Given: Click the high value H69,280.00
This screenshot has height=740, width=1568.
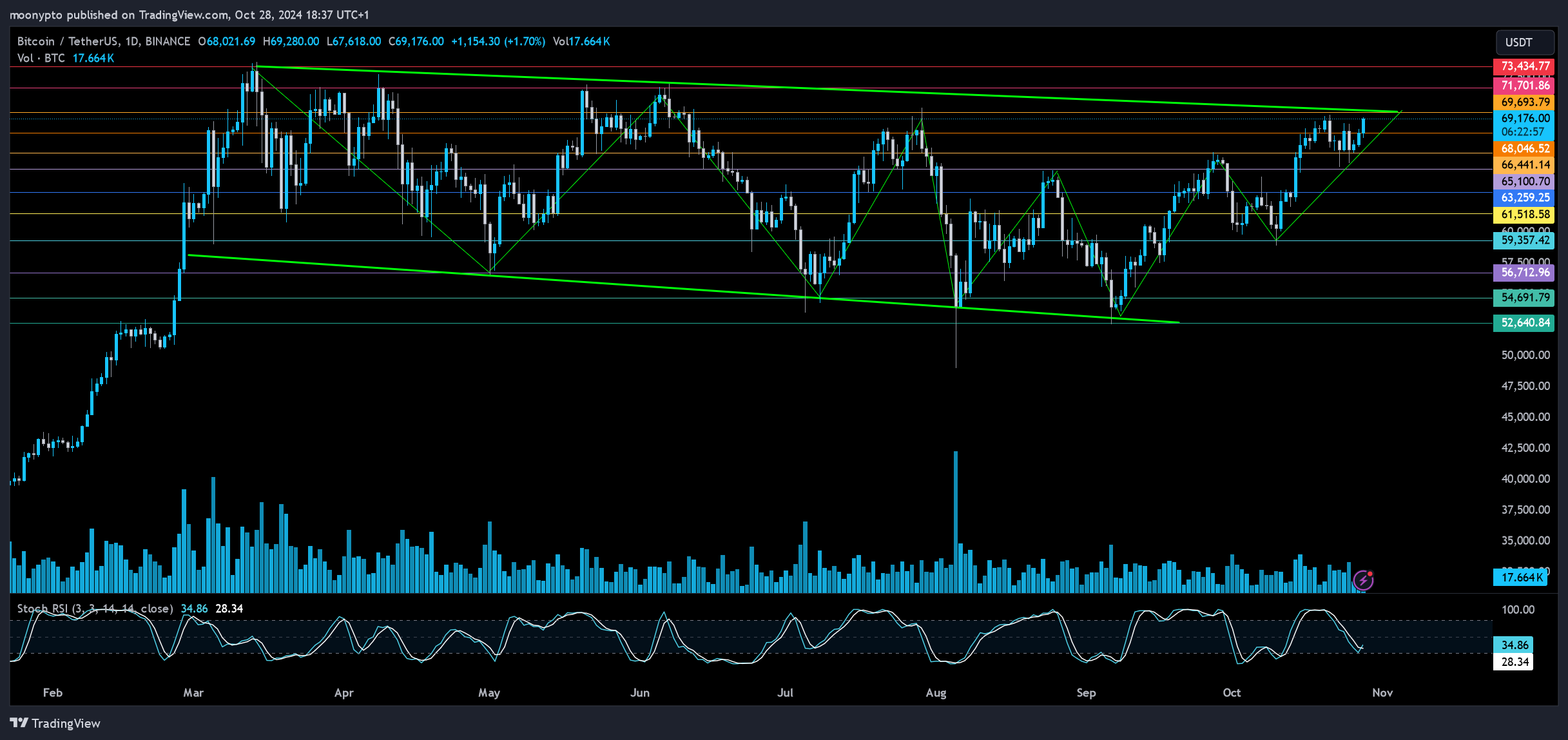Looking at the screenshot, I should click(x=291, y=41).
